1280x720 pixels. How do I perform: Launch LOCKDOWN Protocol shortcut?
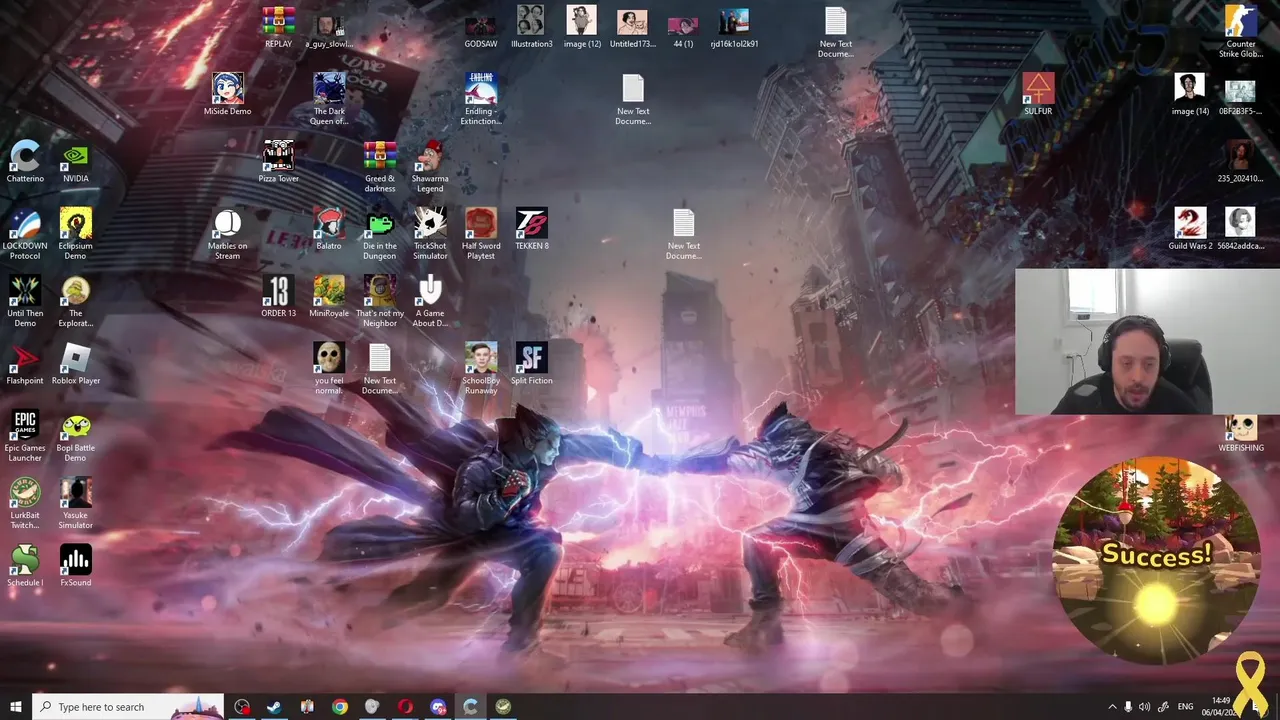25,233
